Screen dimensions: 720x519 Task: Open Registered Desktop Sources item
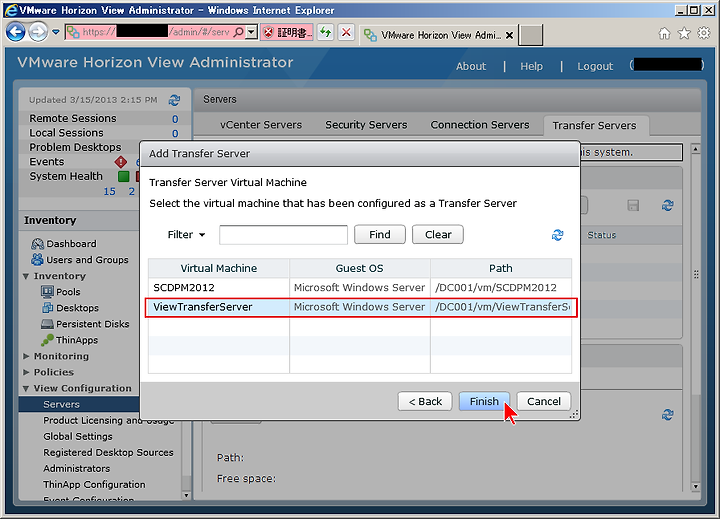(108, 452)
